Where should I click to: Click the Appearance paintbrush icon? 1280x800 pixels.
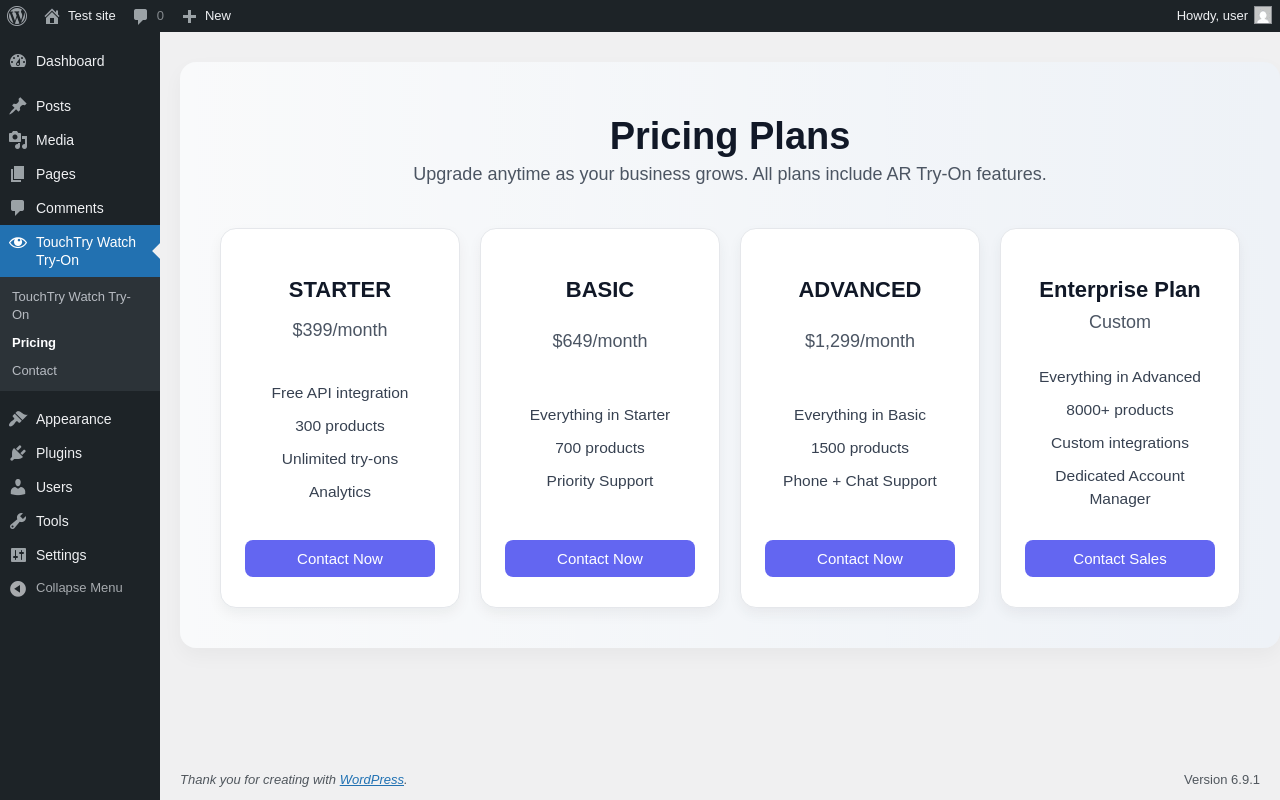point(18,419)
